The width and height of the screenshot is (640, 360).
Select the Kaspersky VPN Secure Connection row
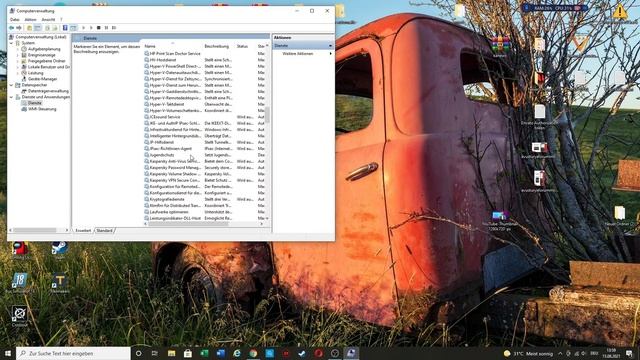click(x=204, y=180)
